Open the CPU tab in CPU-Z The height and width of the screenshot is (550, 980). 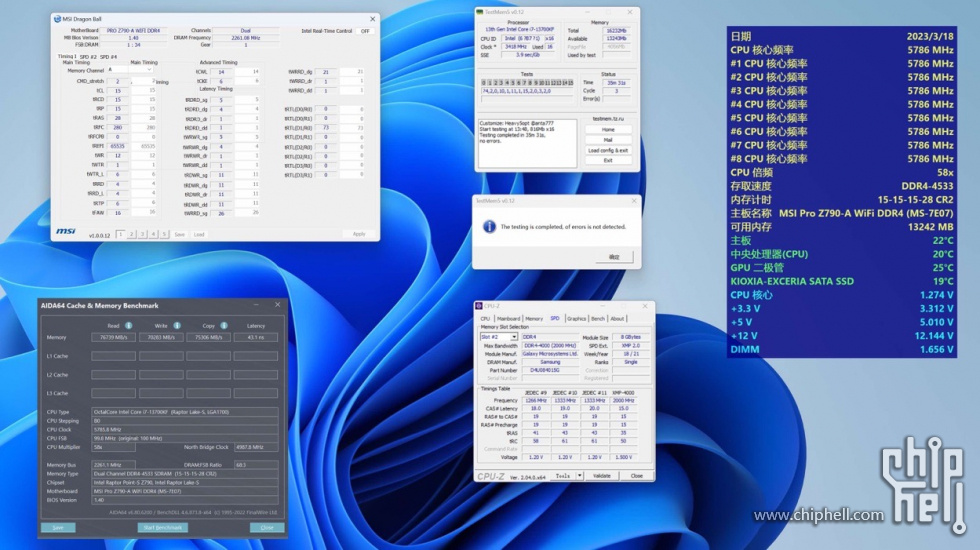coord(485,319)
